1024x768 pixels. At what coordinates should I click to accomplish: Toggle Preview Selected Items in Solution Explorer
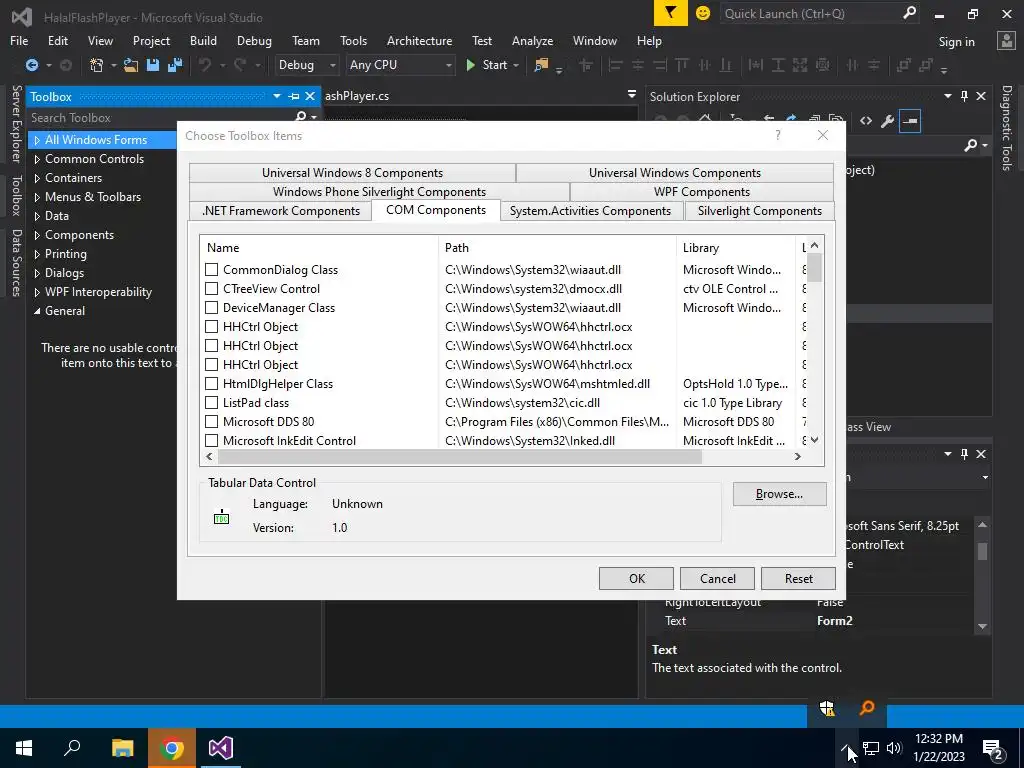910,121
